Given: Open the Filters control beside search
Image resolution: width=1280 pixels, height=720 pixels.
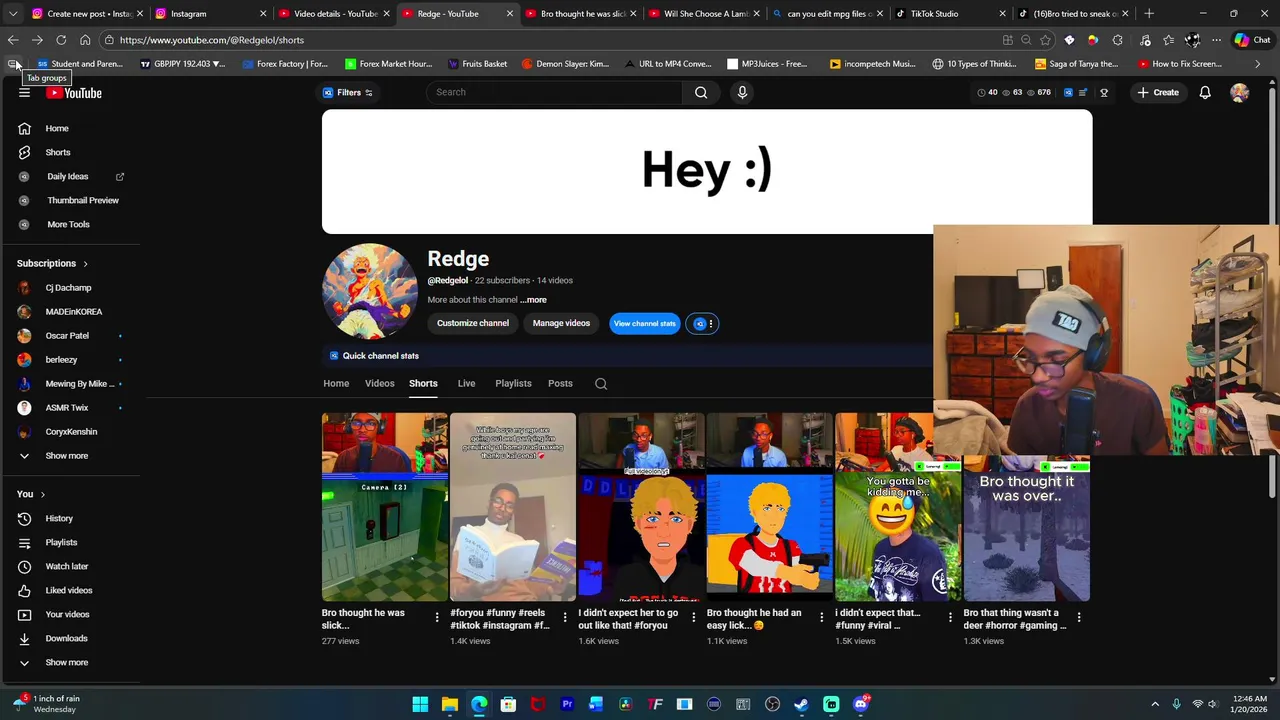Looking at the screenshot, I should pos(348,92).
